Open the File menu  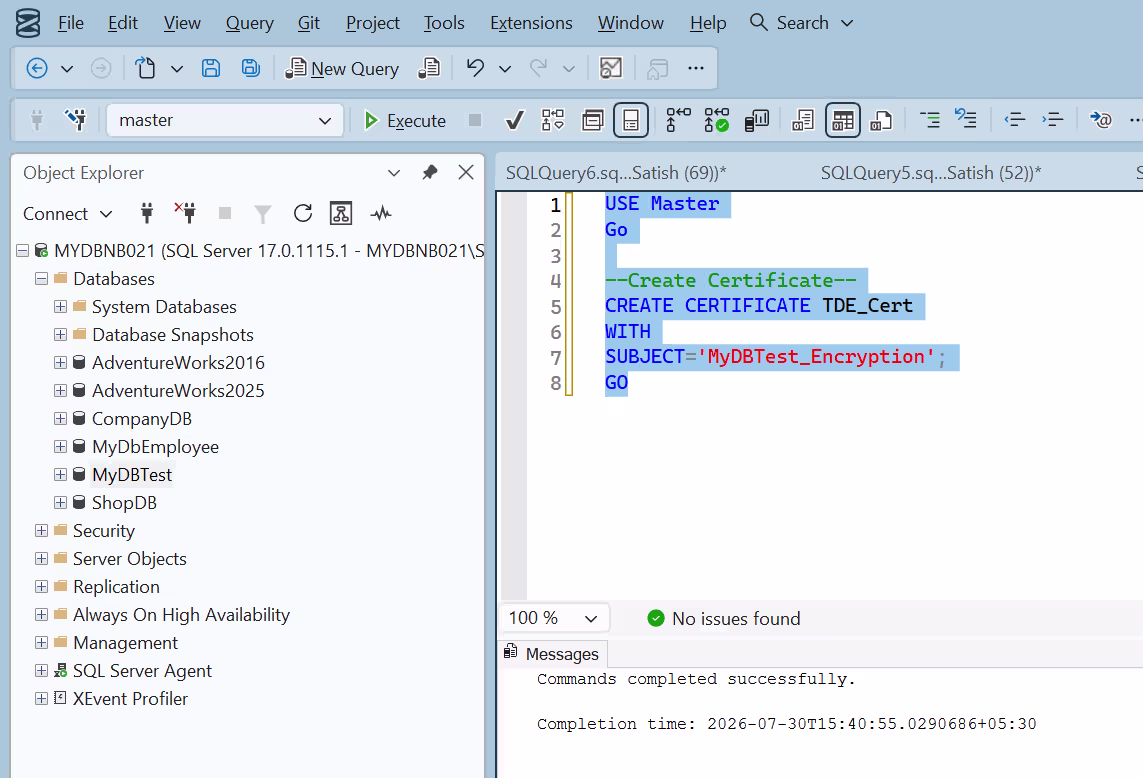pyautogui.click(x=71, y=23)
